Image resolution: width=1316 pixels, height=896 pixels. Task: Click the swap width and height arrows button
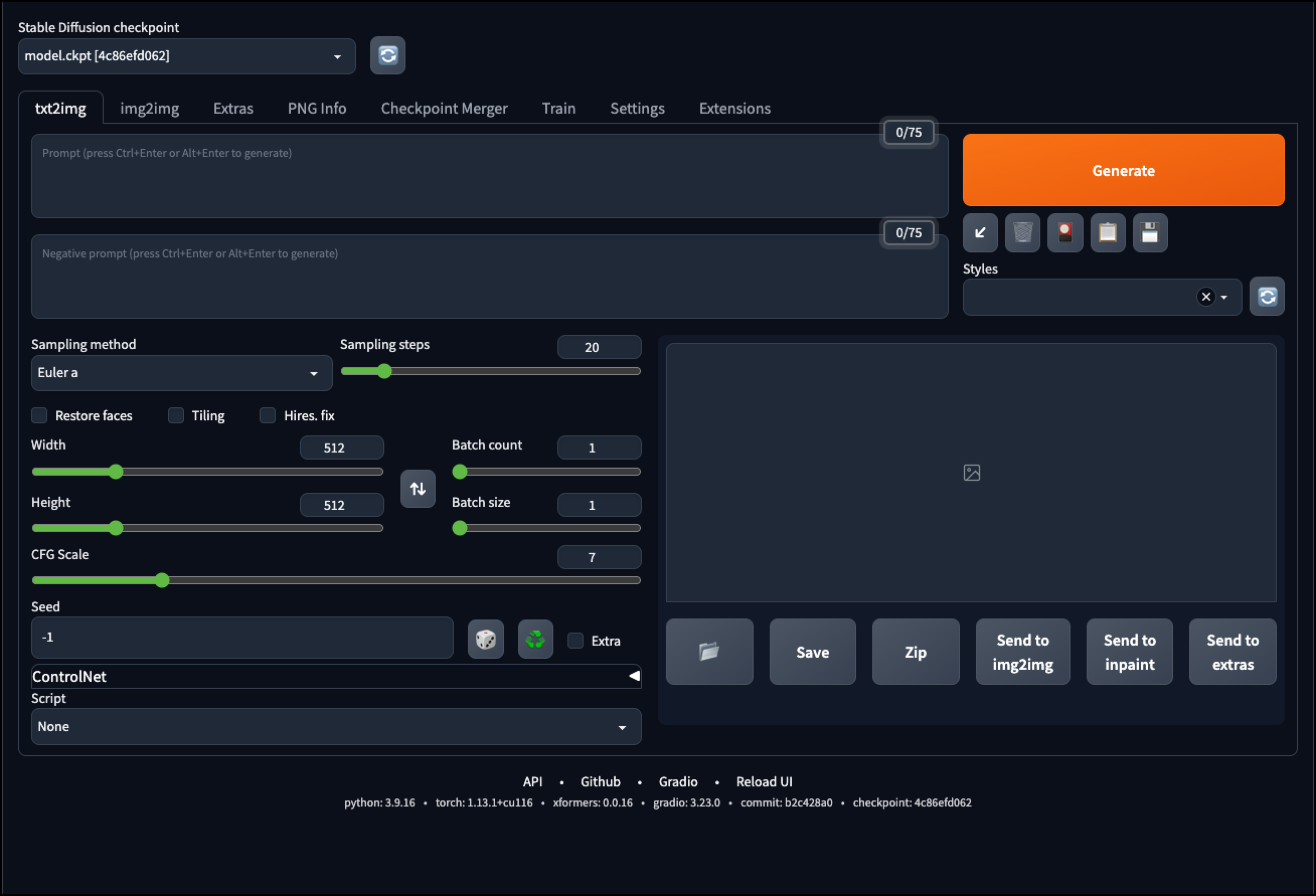pyautogui.click(x=418, y=488)
